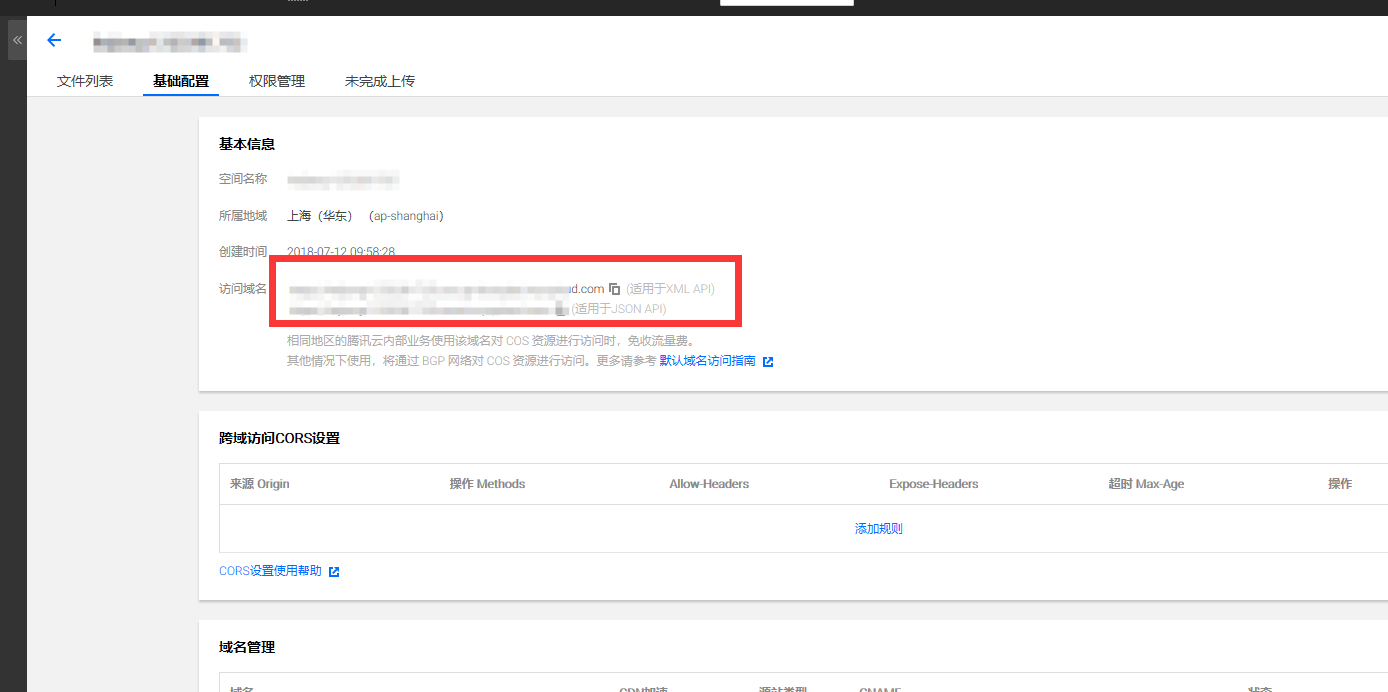Screen dimensions: 1388x692
Task: Copy the XML API access domain
Action: (615, 289)
